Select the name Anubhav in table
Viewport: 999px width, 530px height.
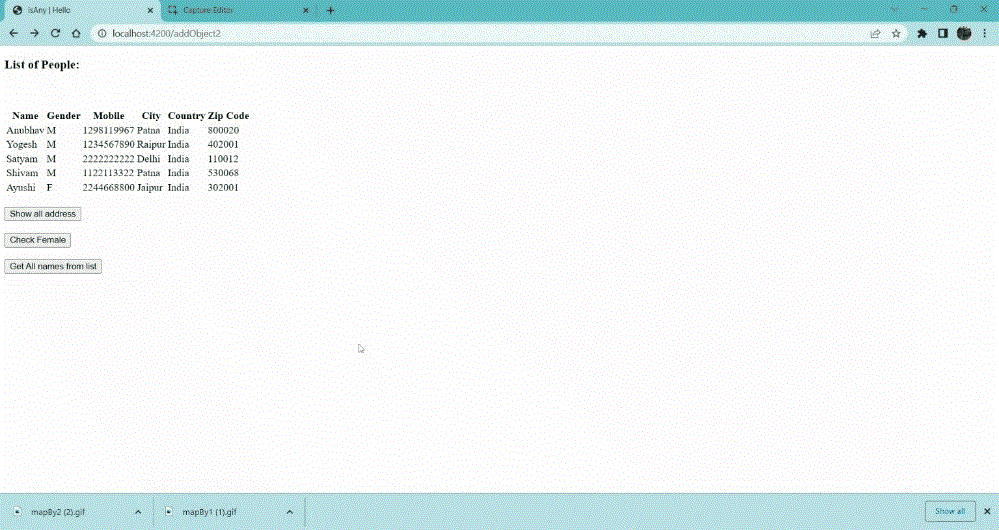point(25,130)
